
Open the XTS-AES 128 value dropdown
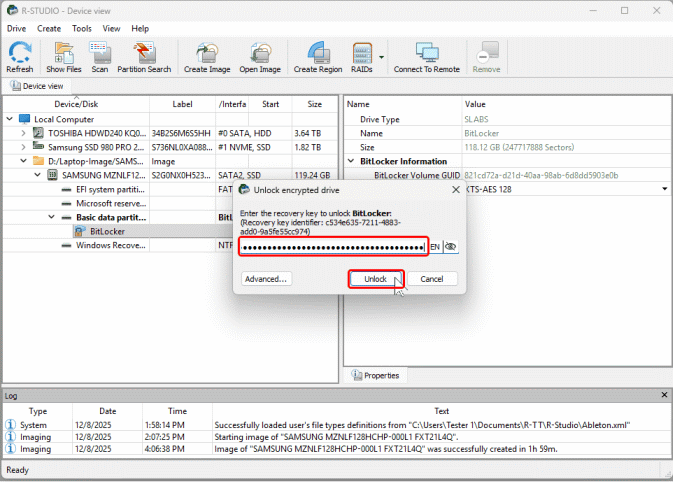click(664, 189)
